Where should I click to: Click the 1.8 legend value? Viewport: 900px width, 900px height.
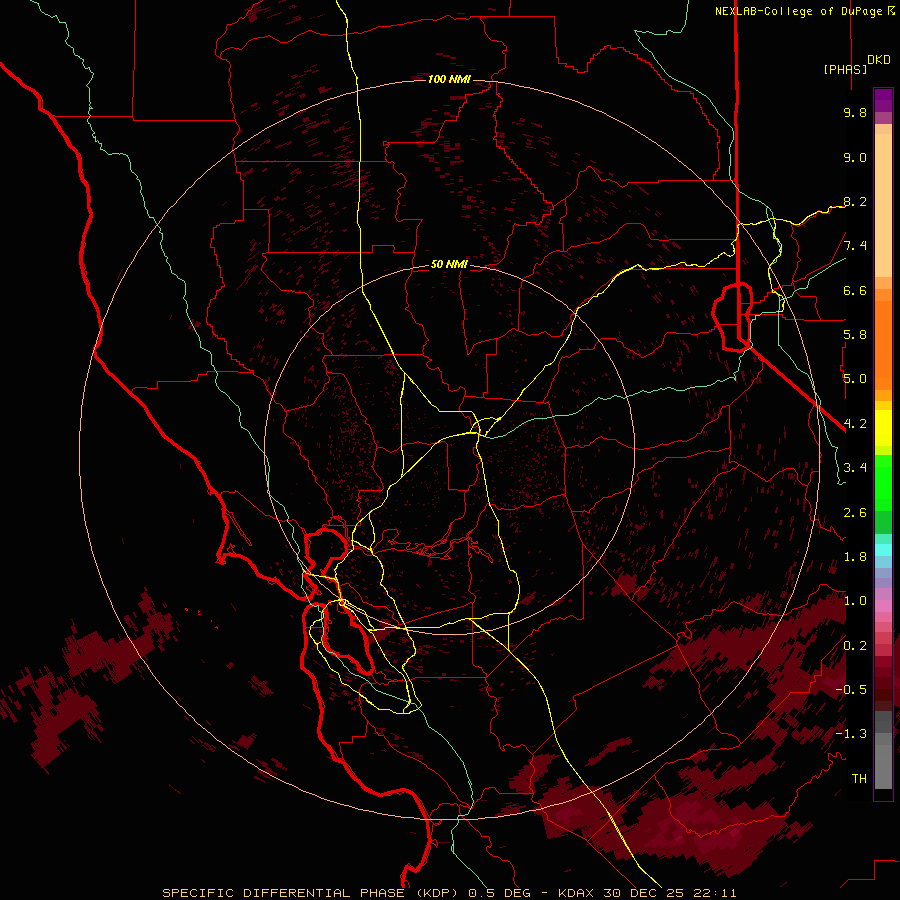point(855,557)
